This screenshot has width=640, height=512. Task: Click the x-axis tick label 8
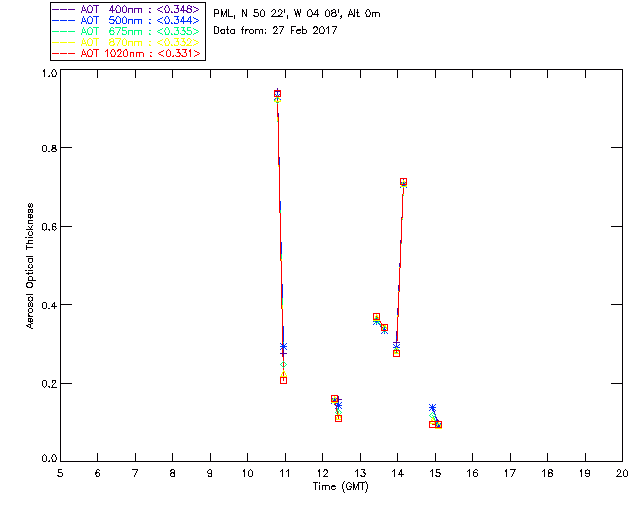(x=173, y=473)
